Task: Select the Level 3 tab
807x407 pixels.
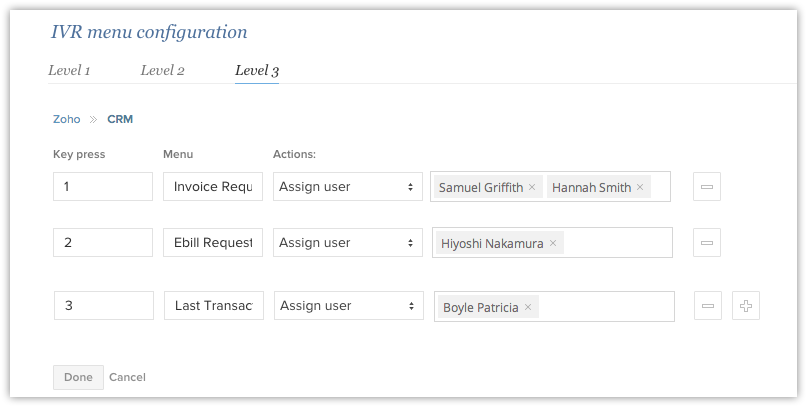Action: click(257, 71)
